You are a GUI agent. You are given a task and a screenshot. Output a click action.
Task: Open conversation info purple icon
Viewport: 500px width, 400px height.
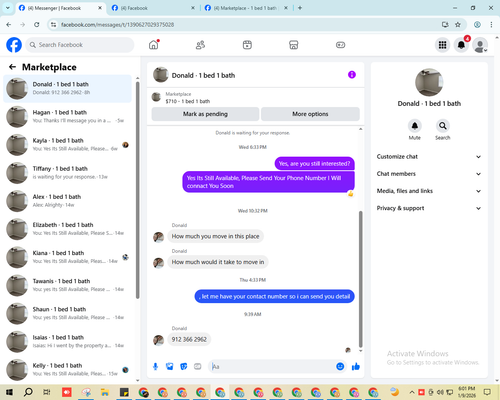tap(352, 75)
